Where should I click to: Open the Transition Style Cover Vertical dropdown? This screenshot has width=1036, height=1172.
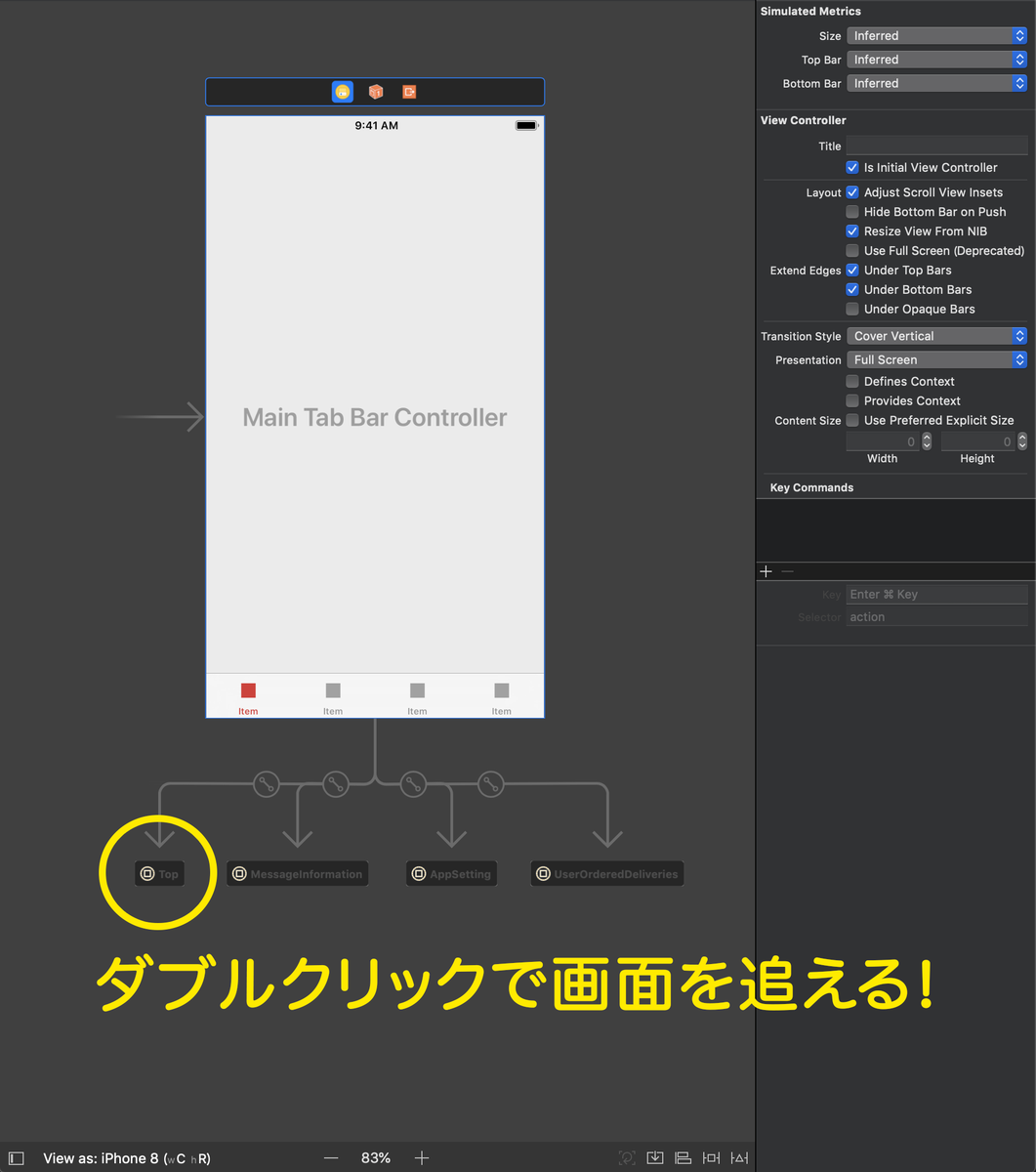[x=935, y=335]
